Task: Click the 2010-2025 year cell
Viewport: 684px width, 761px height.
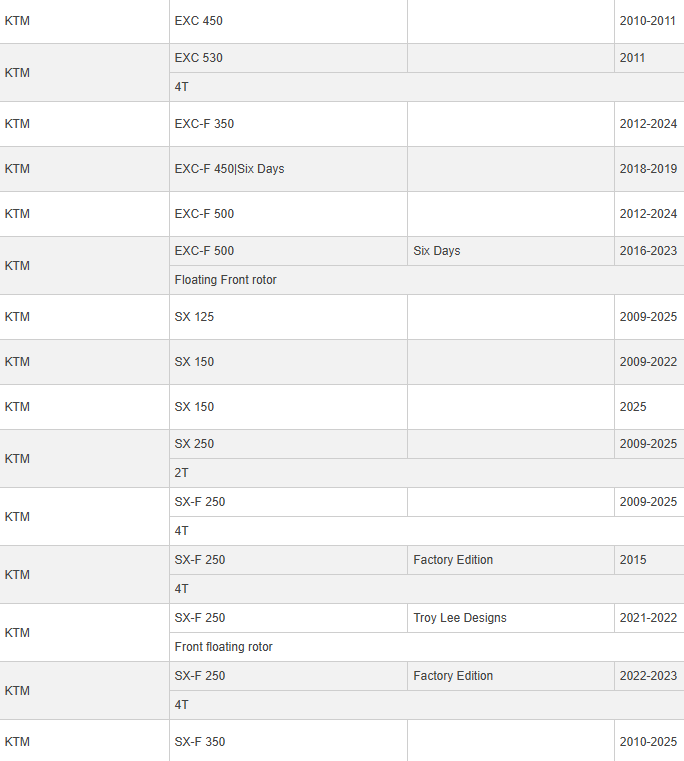Action: (x=648, y=742)
